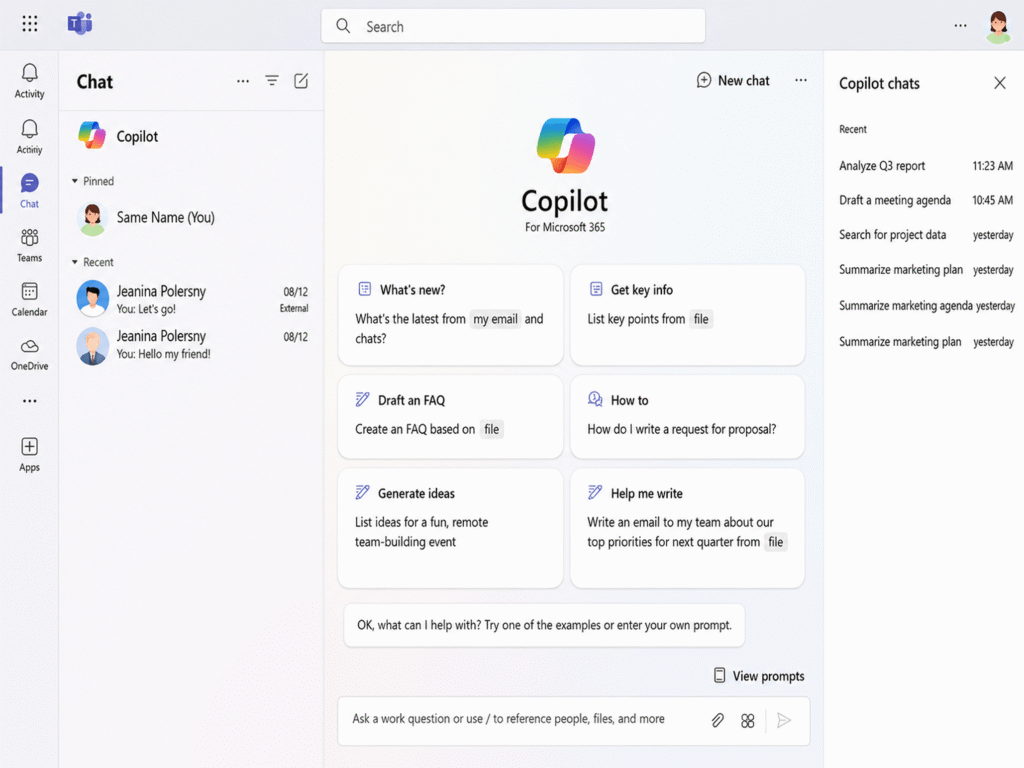Open Calendar in the sidebar
Viewport: 1024px width, 768px height.
(x=29, y=300)
